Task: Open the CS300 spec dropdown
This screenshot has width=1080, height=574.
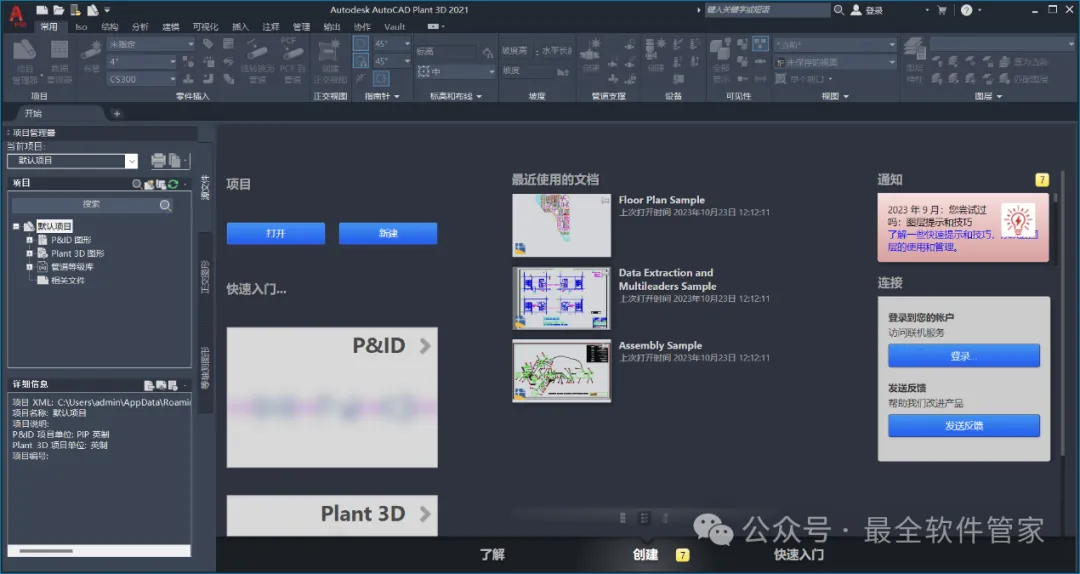Action: pos(142,79)
